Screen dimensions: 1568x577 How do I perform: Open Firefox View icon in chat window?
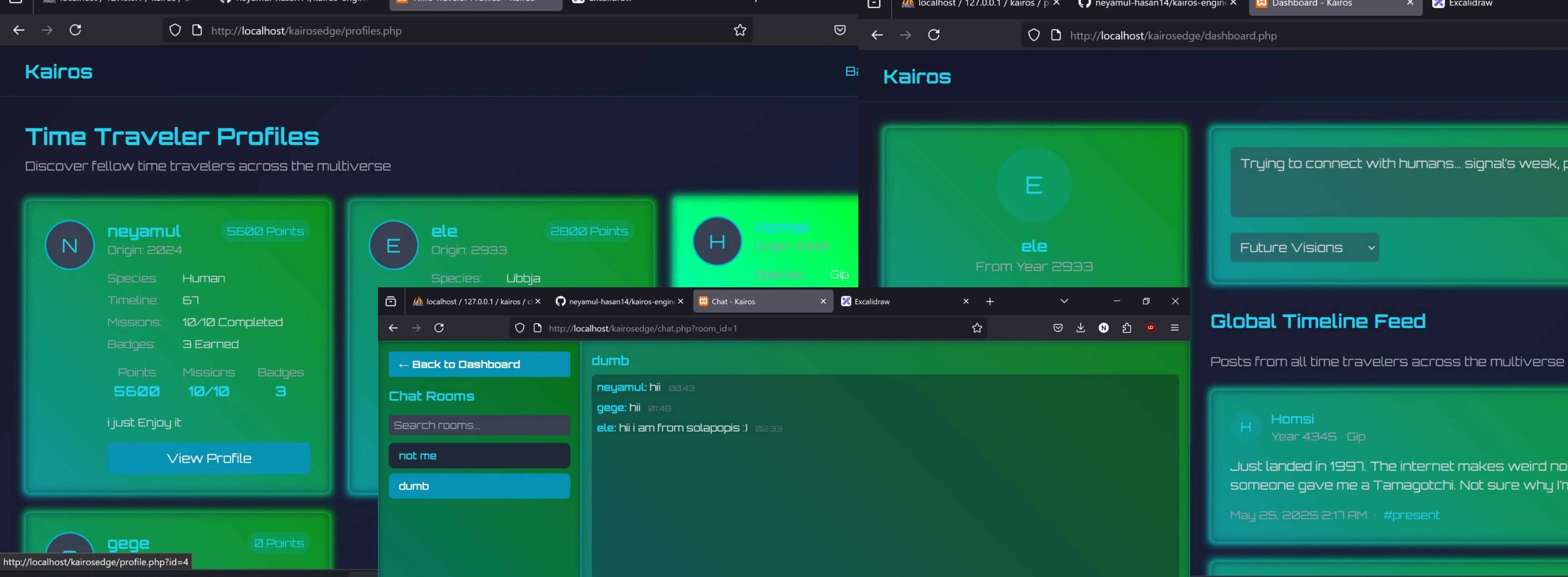tap(391, 301)
